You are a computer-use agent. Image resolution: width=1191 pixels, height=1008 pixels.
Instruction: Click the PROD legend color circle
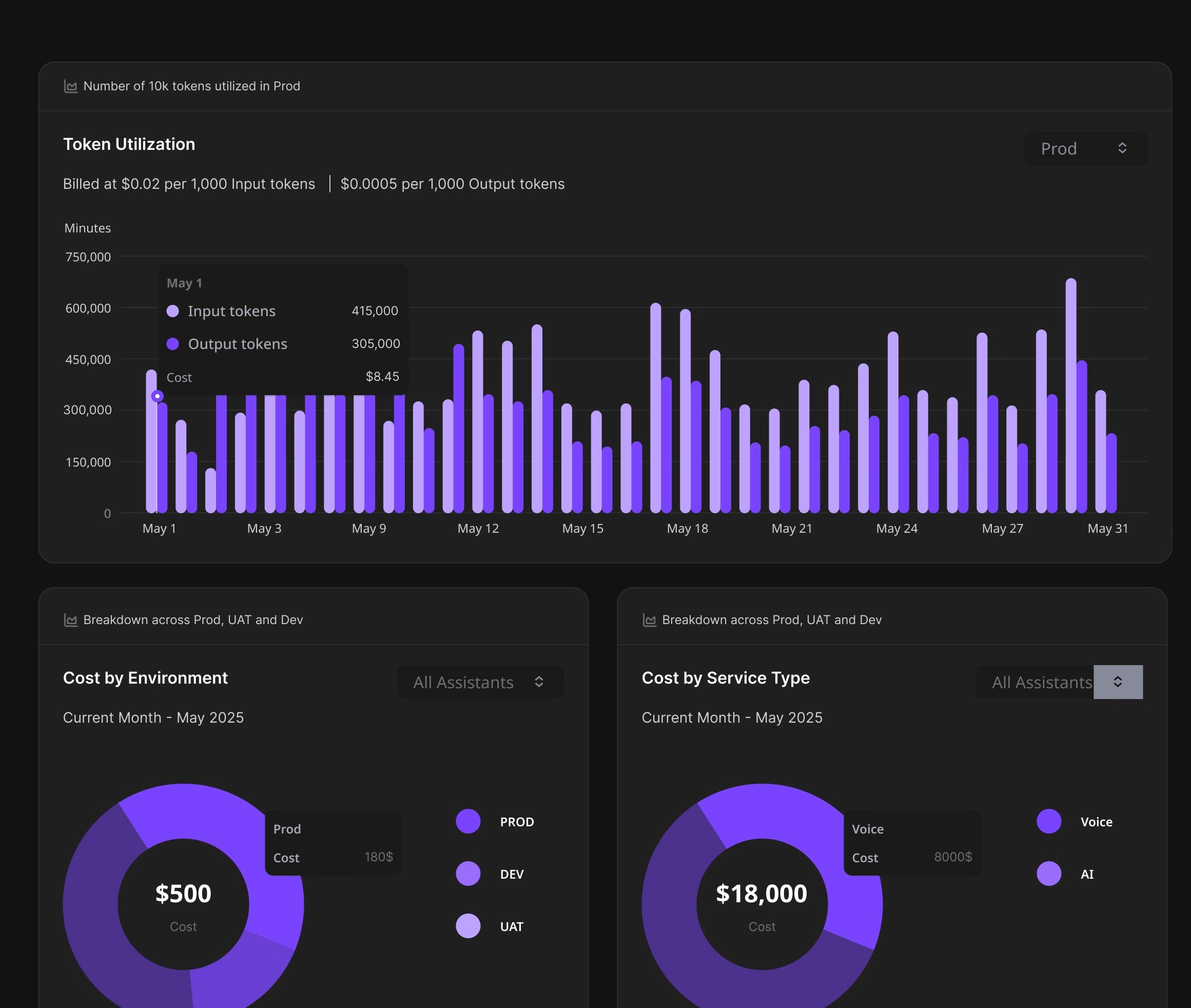[468, 821]
